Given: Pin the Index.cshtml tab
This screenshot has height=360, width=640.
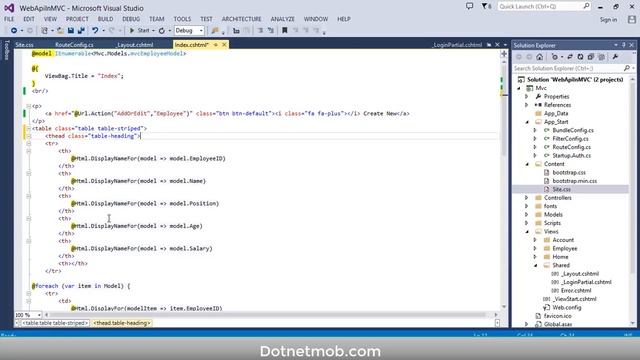Looking at the screenshot, I should (x=216, y=45).
